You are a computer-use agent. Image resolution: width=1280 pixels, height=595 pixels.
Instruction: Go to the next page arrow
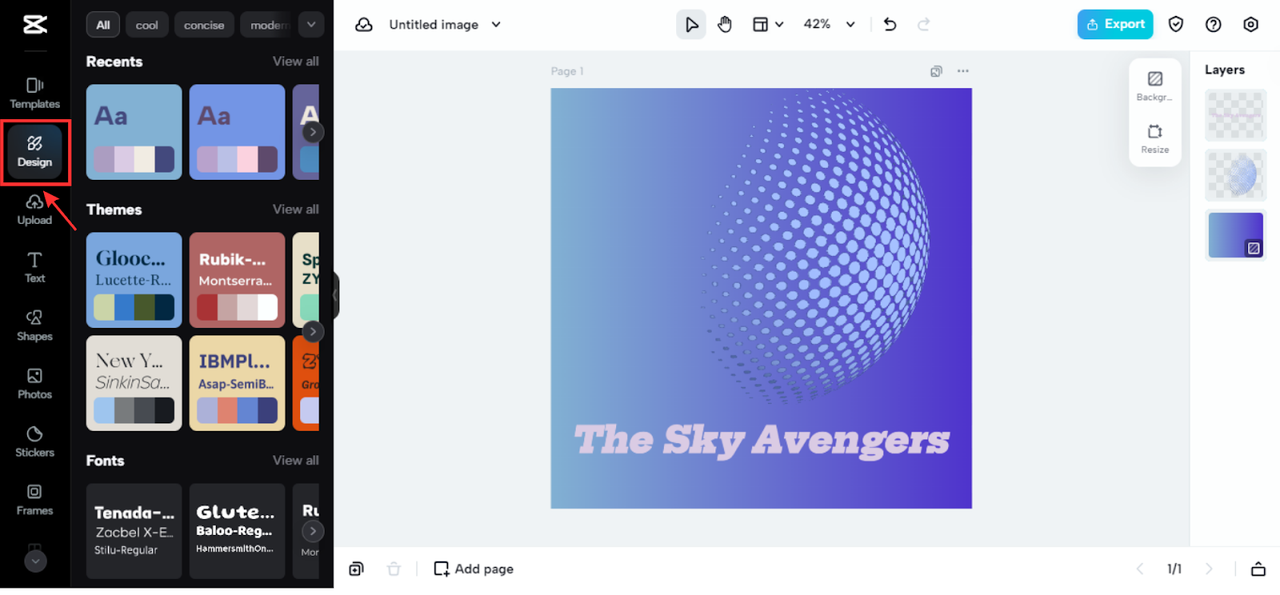point(1209,569)
